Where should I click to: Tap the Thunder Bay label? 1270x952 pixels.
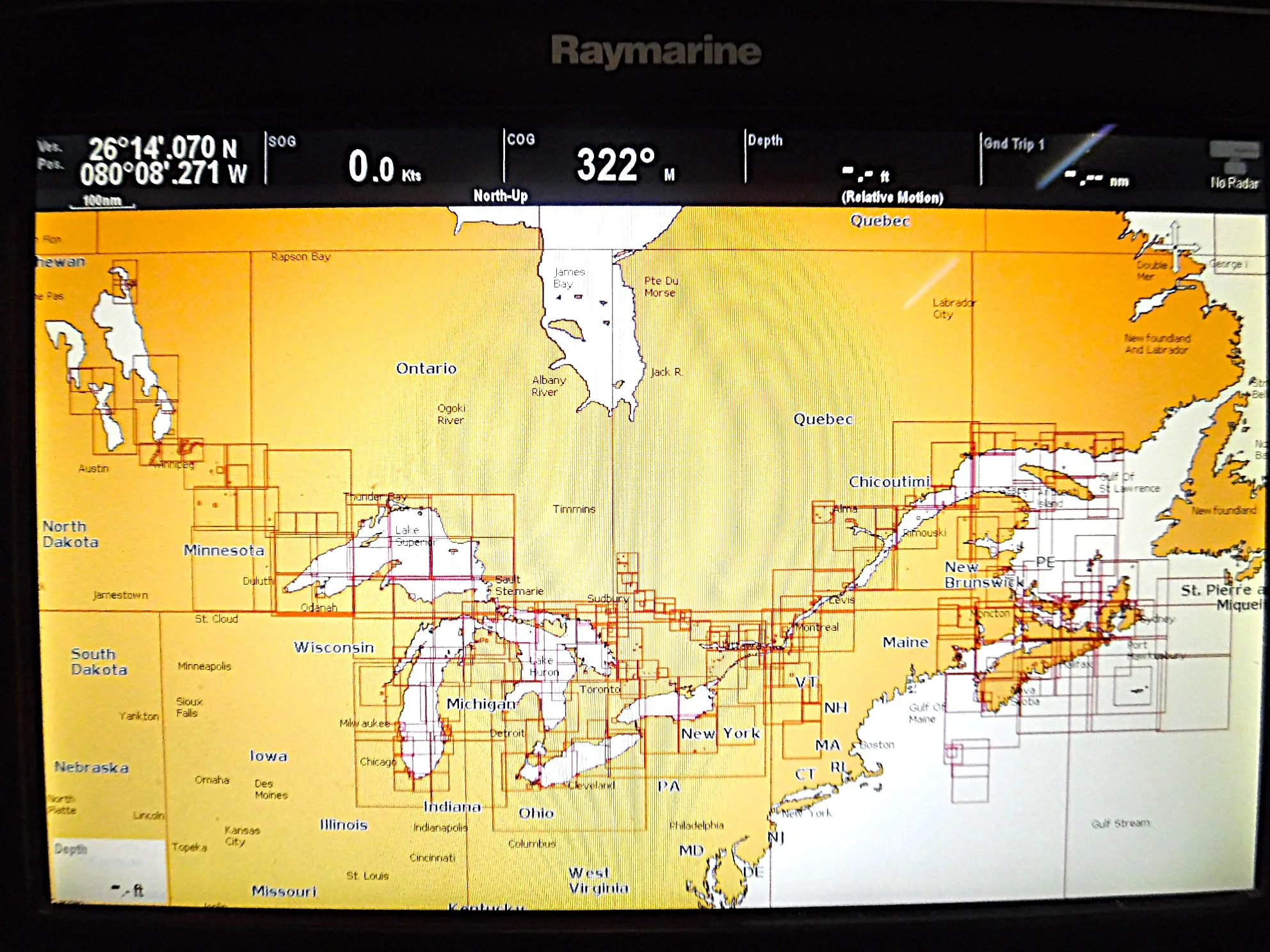point(375,496)
